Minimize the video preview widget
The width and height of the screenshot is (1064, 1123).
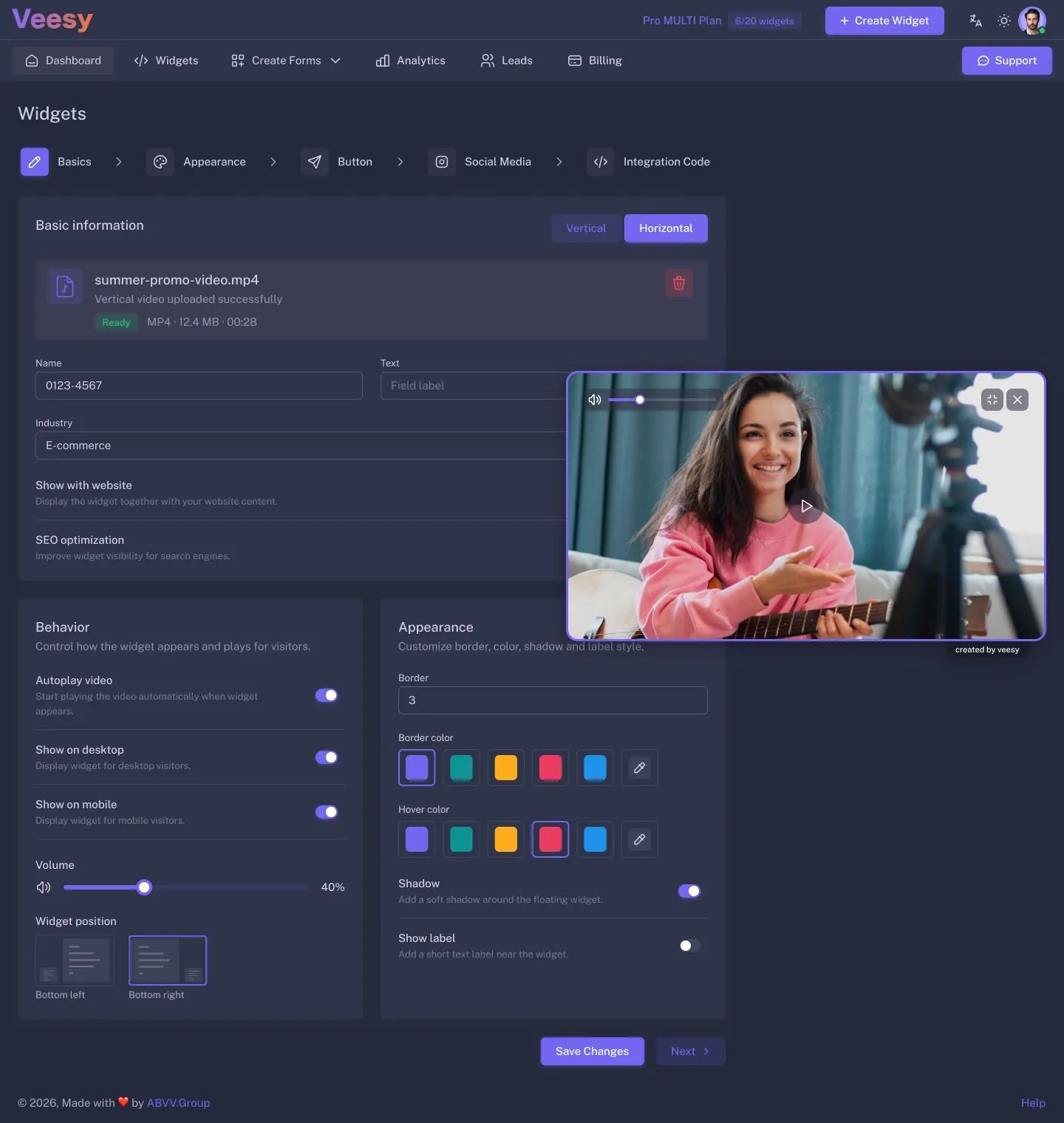tap(992, 400)
